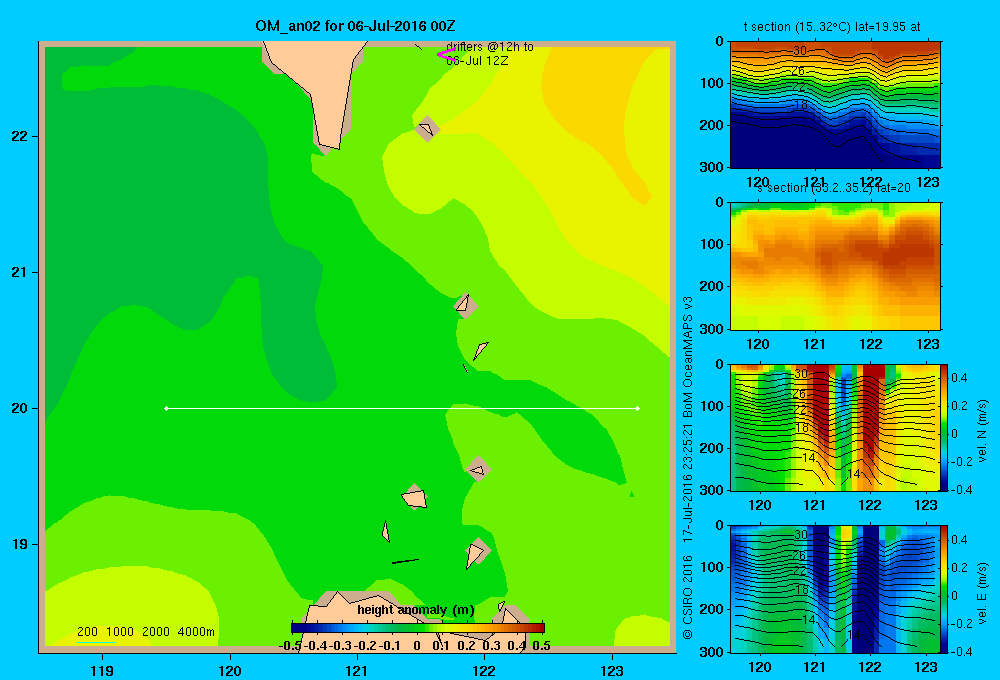Click the -0.5 tick on height anomaly bar

tap(290, 646)
